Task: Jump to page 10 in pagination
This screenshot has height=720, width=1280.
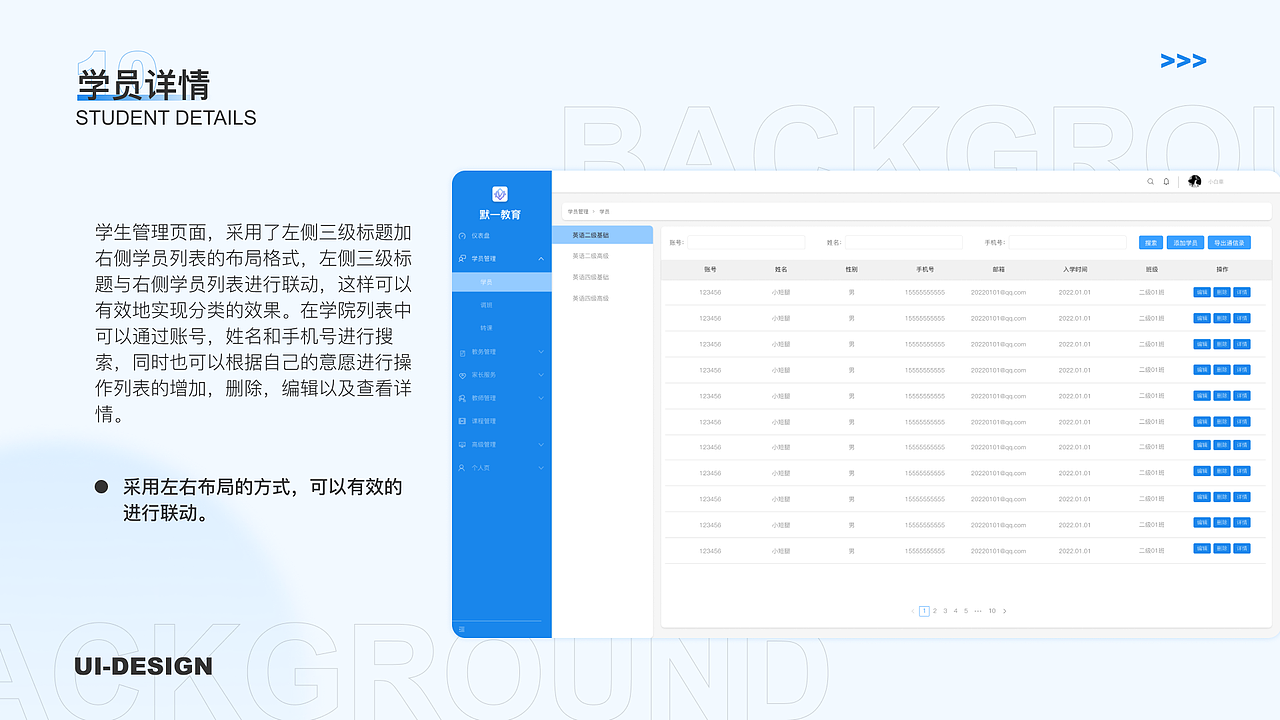Action: (x=992, y=610)
